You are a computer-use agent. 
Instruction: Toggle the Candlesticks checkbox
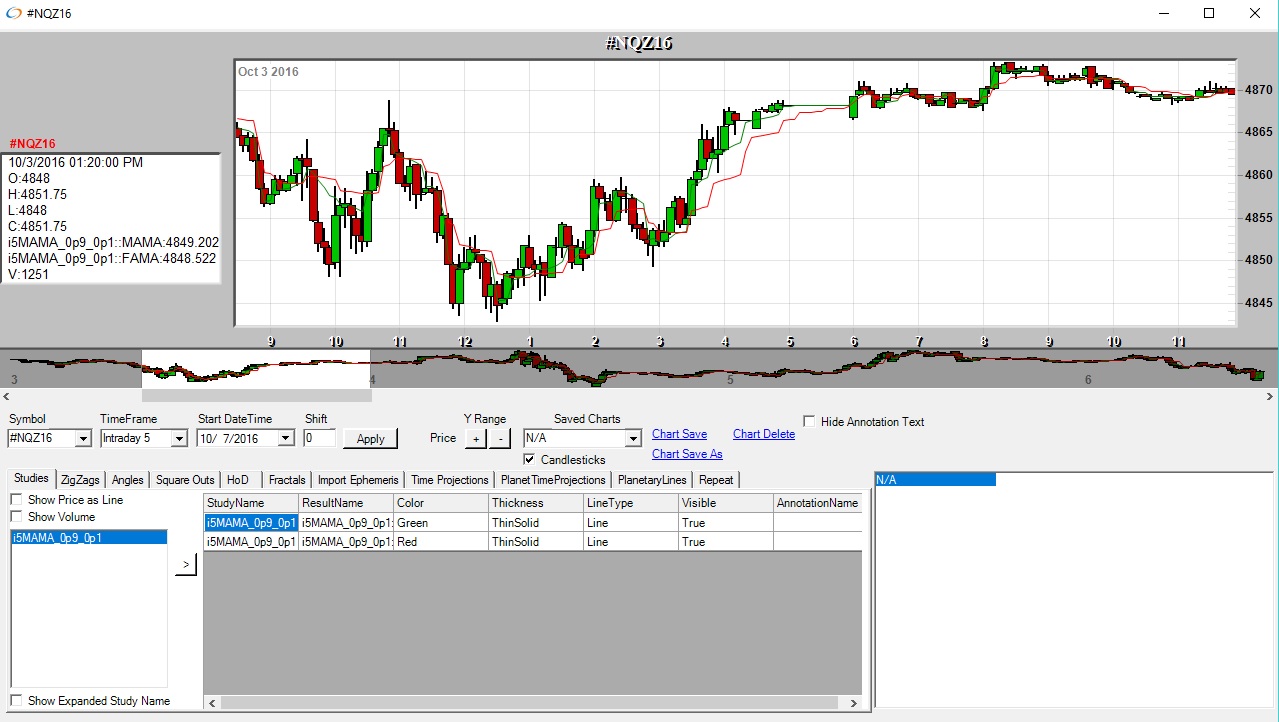(530, 460)
